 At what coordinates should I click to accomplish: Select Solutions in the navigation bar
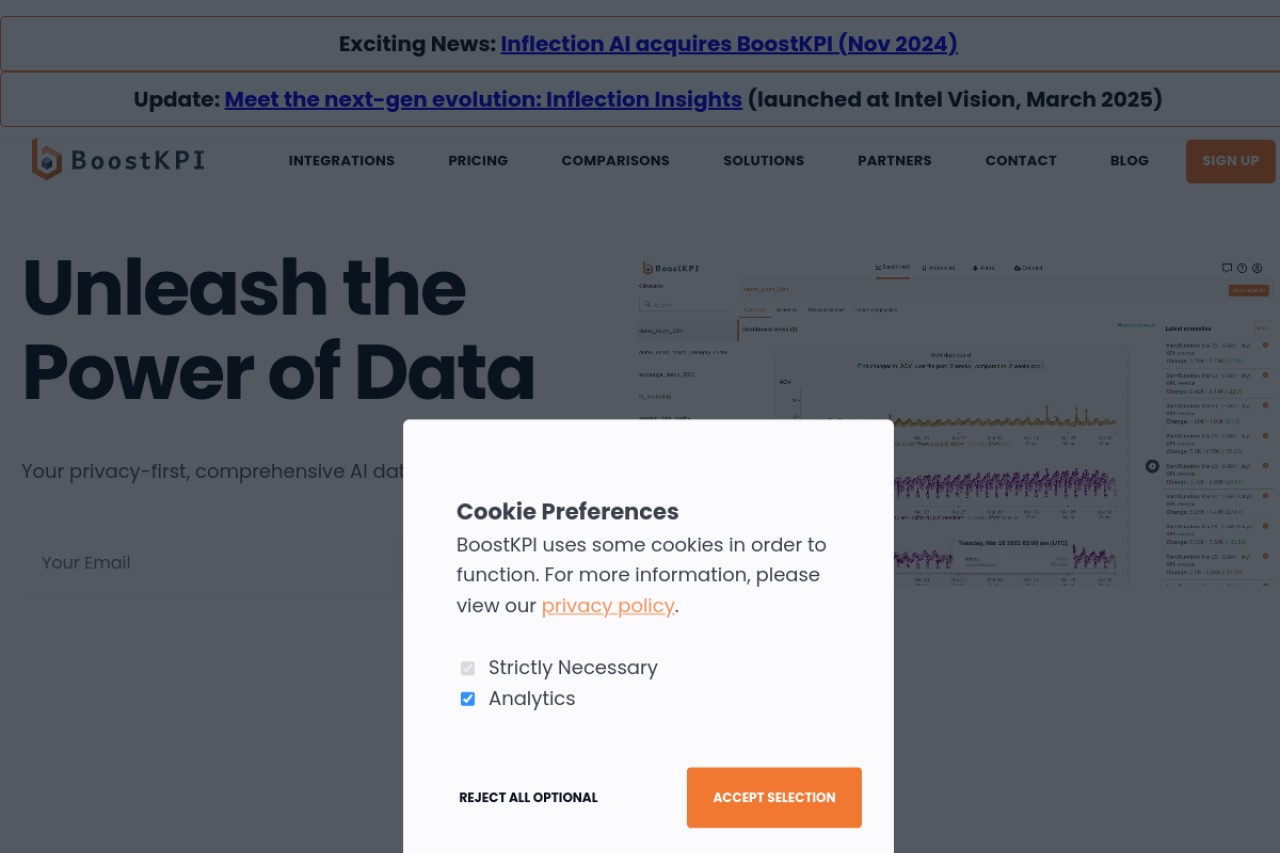[x=763, y=161]
